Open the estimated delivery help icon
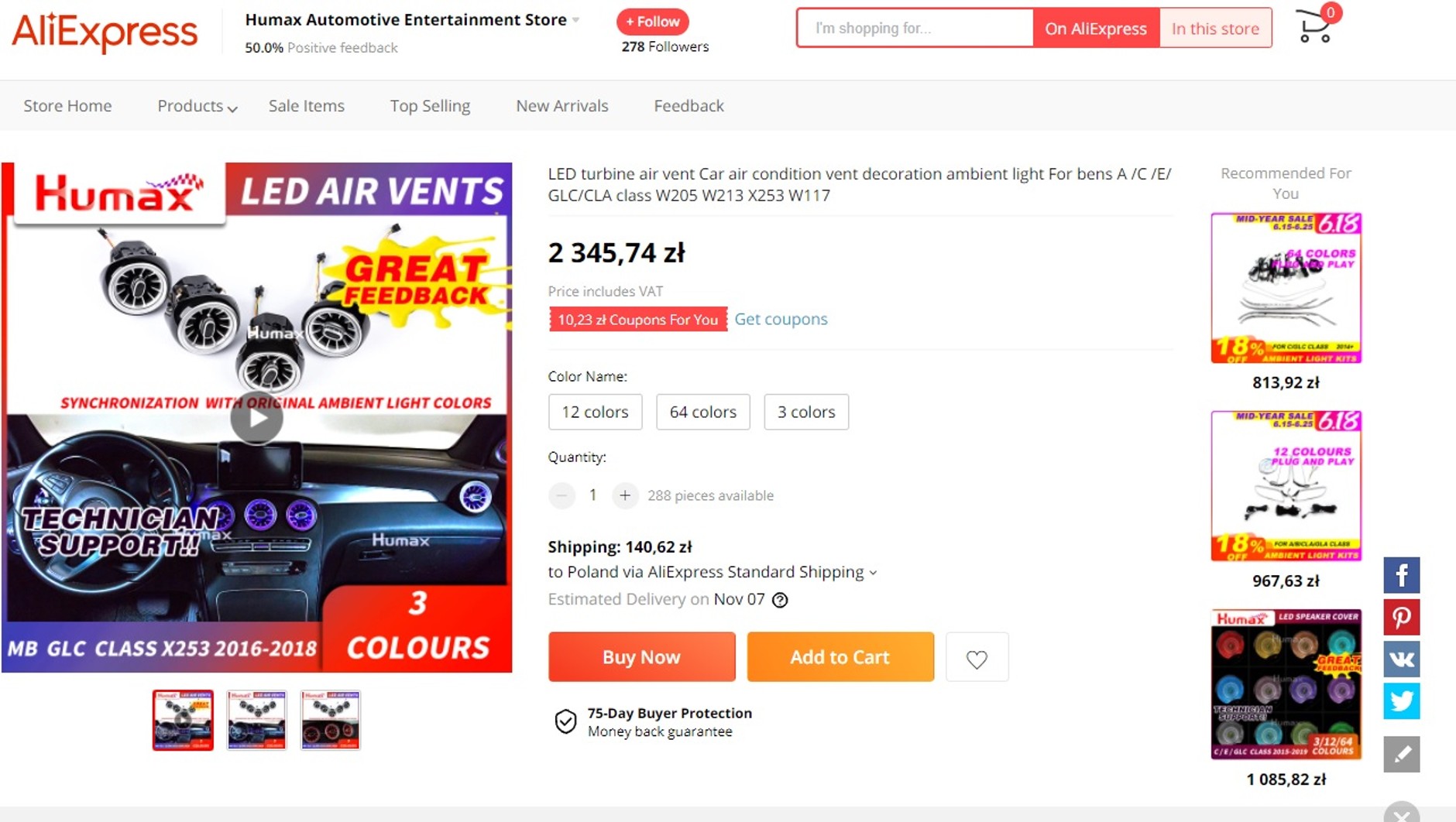 (780, 600)
